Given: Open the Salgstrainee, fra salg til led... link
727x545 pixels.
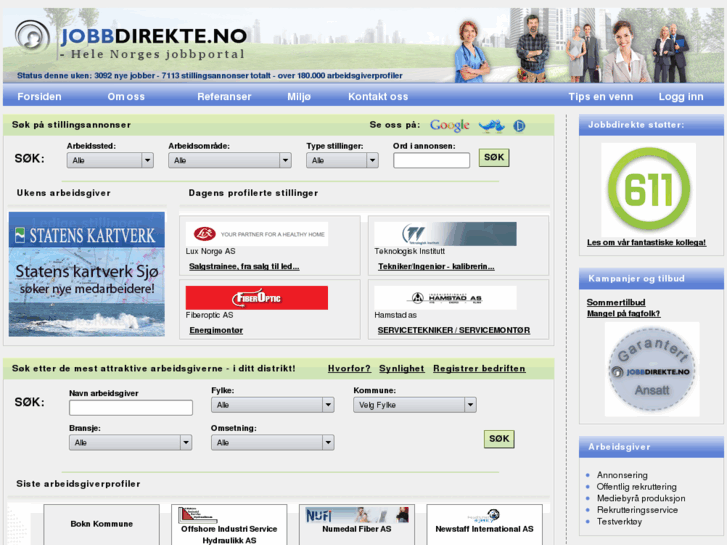Looking at the screenshot, I should (244, 266).
